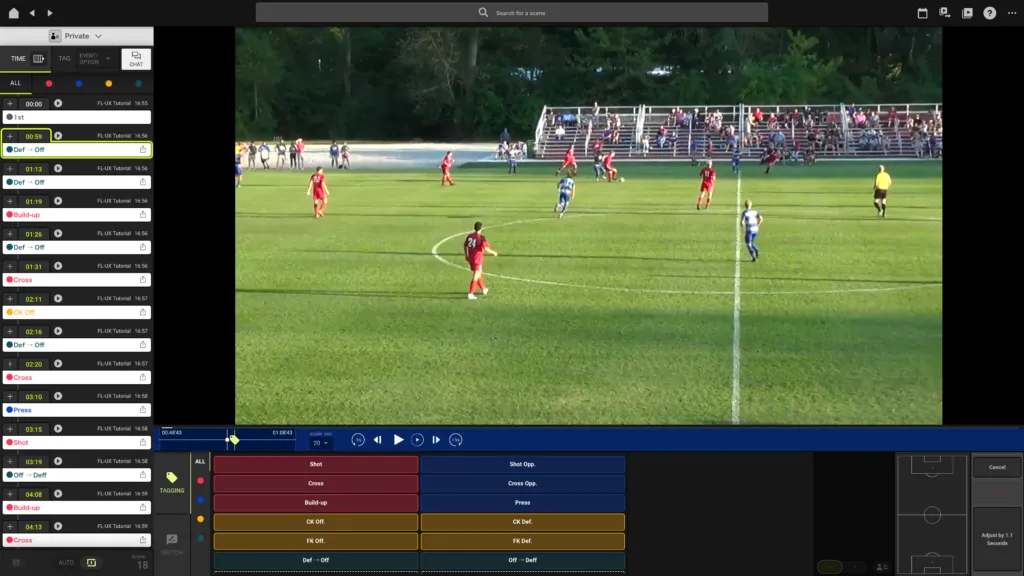This screenshot has width=1024, height=576.
Task: Play the scene tagged at 01:13
Action: (x=58, y=168)
